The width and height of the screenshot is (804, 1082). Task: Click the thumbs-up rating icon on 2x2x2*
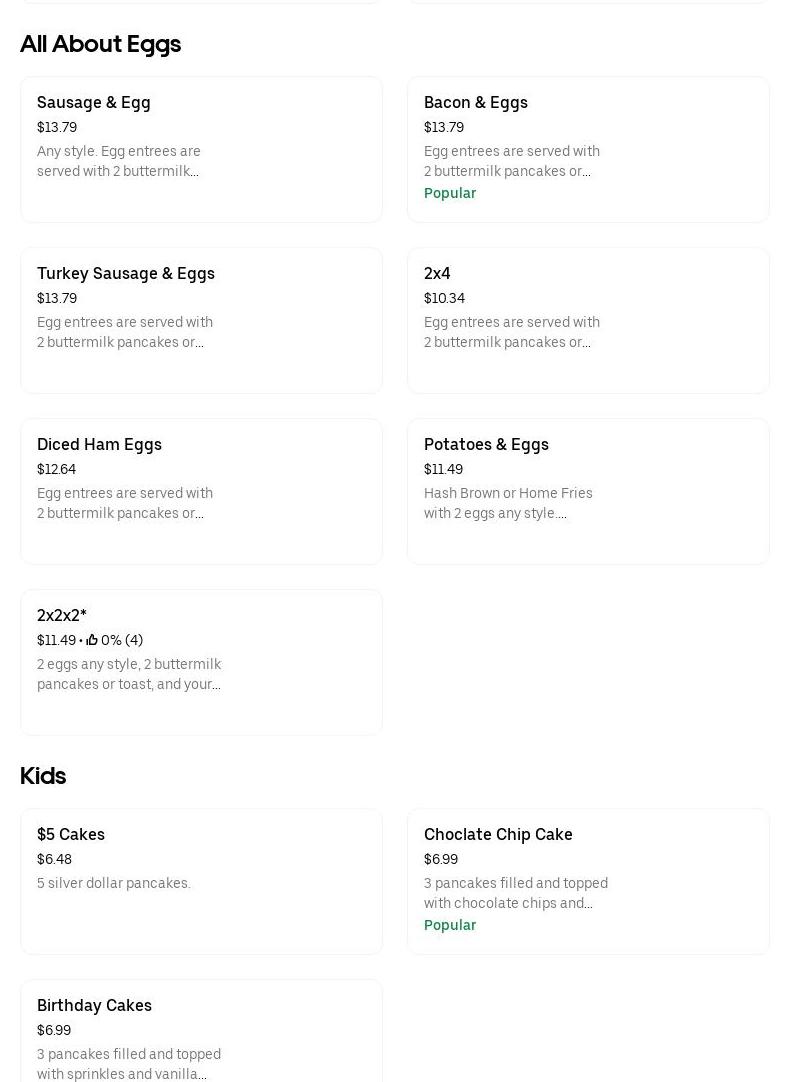92,640
